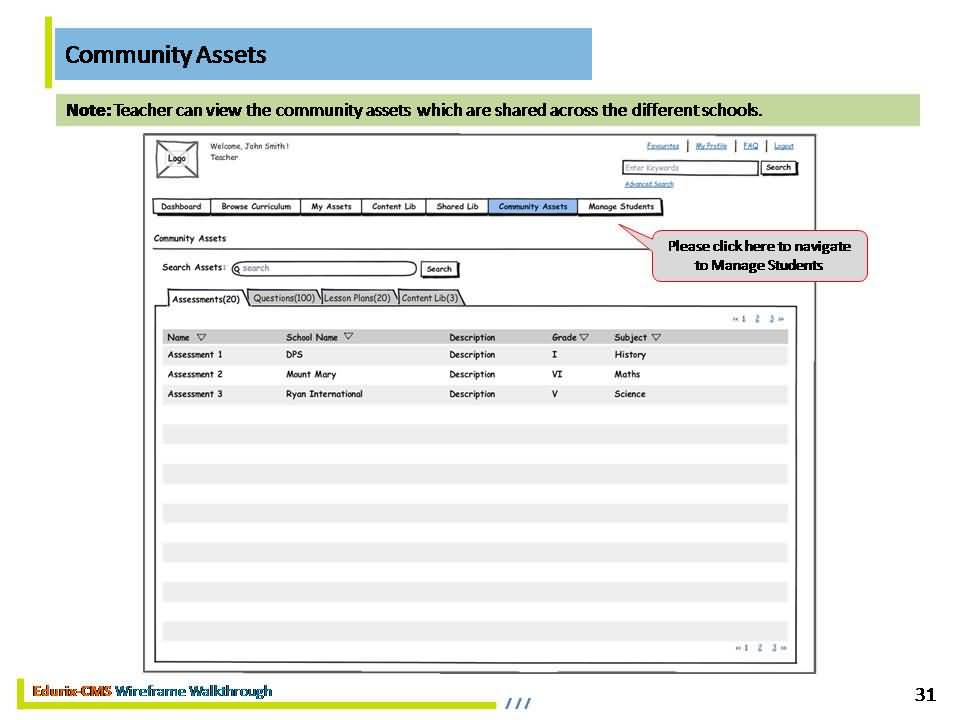The height and width of the screenshot is (720, 960).
Task: Click the magnifier icon in Search Assets field
Action: [237, 269]
